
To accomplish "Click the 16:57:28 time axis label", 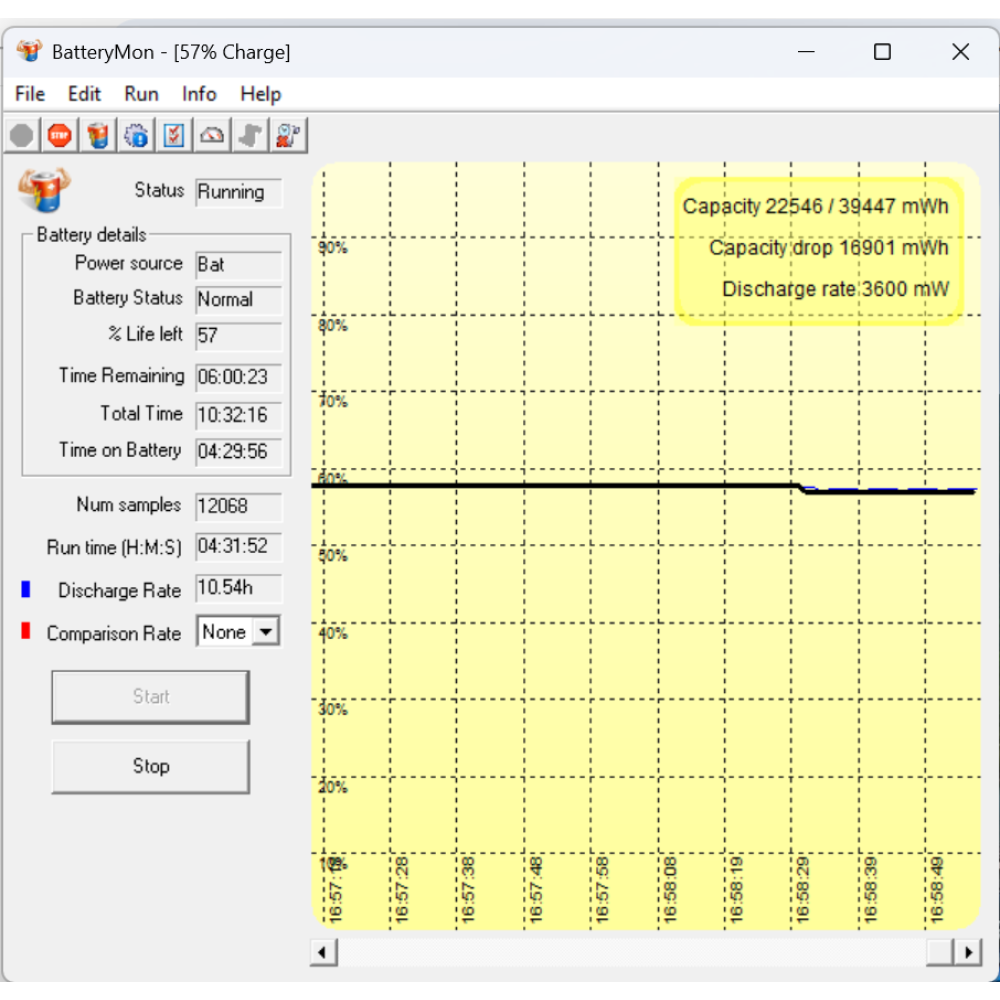I will pos(402,890).
